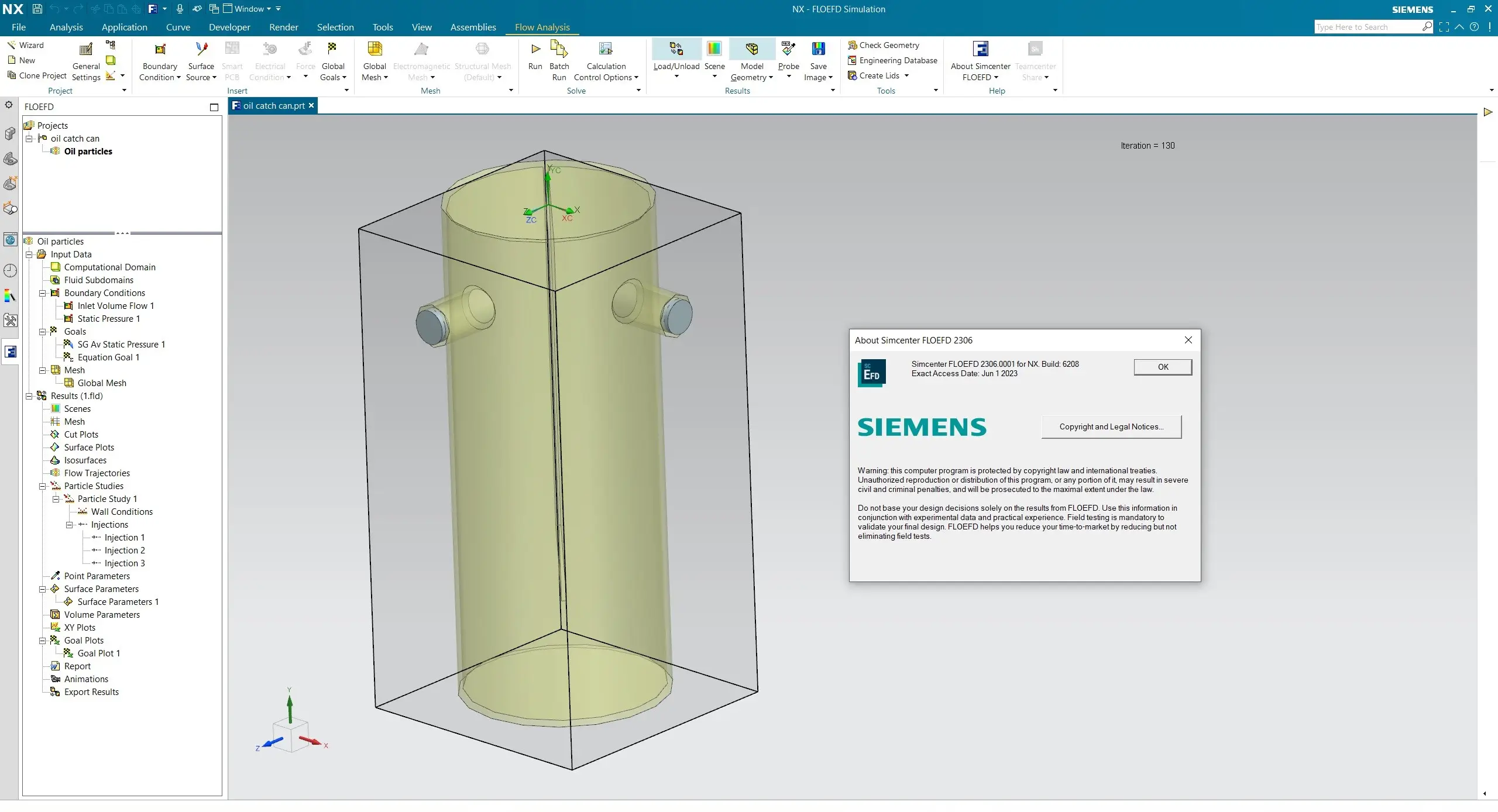Select Inlet Volume Flow 1 item

pos(116,306)
